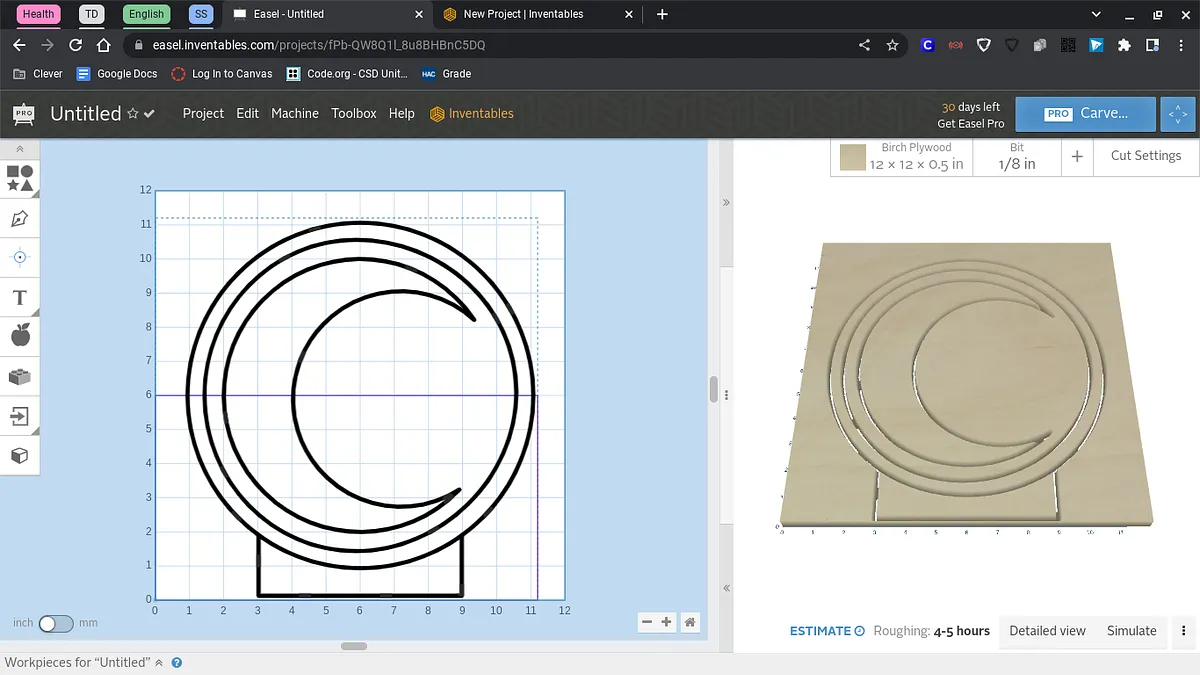
Task: Star the Untitled project as favorite
Action: [133, 114]
